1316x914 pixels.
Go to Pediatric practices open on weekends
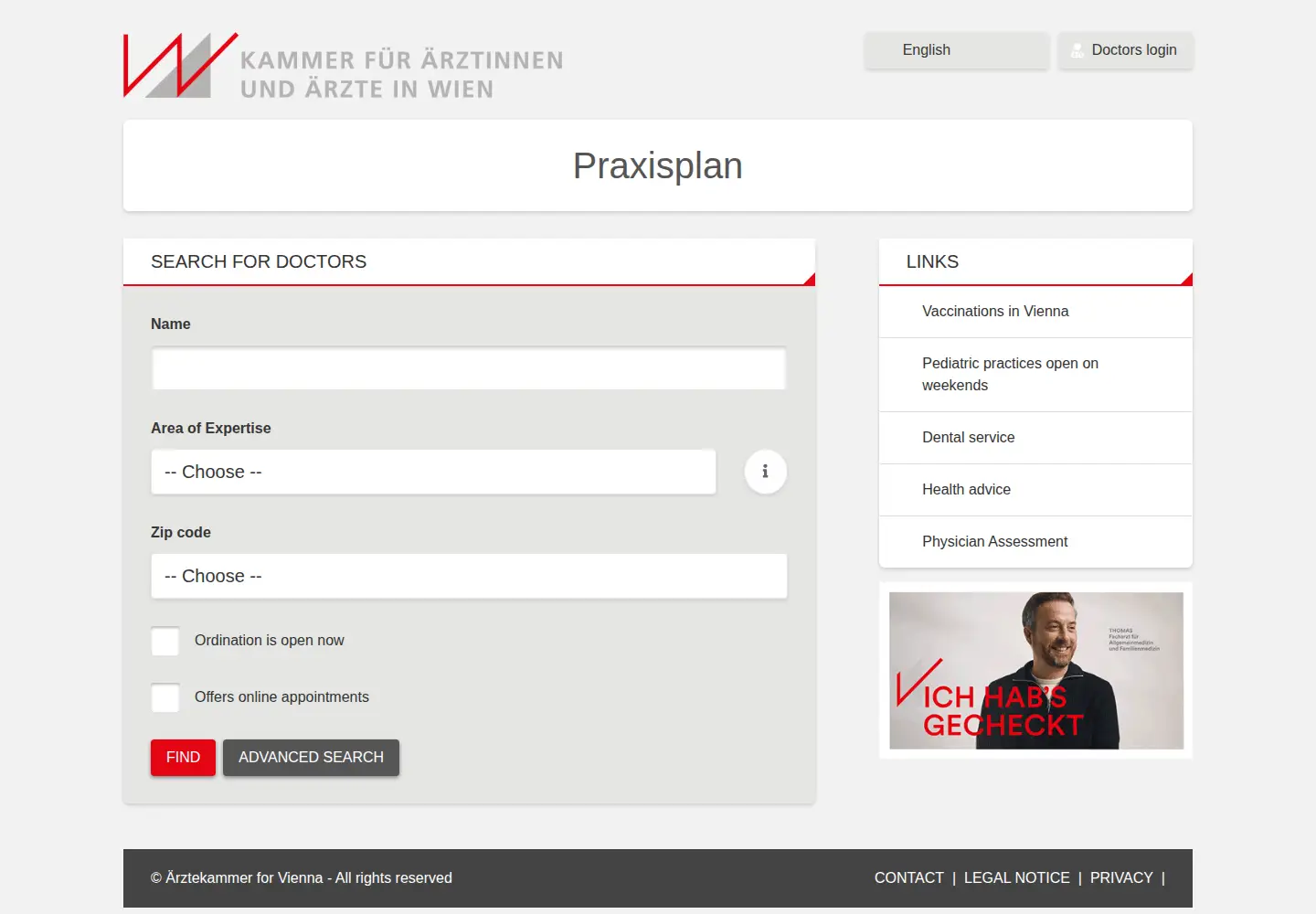[1010, 375]
